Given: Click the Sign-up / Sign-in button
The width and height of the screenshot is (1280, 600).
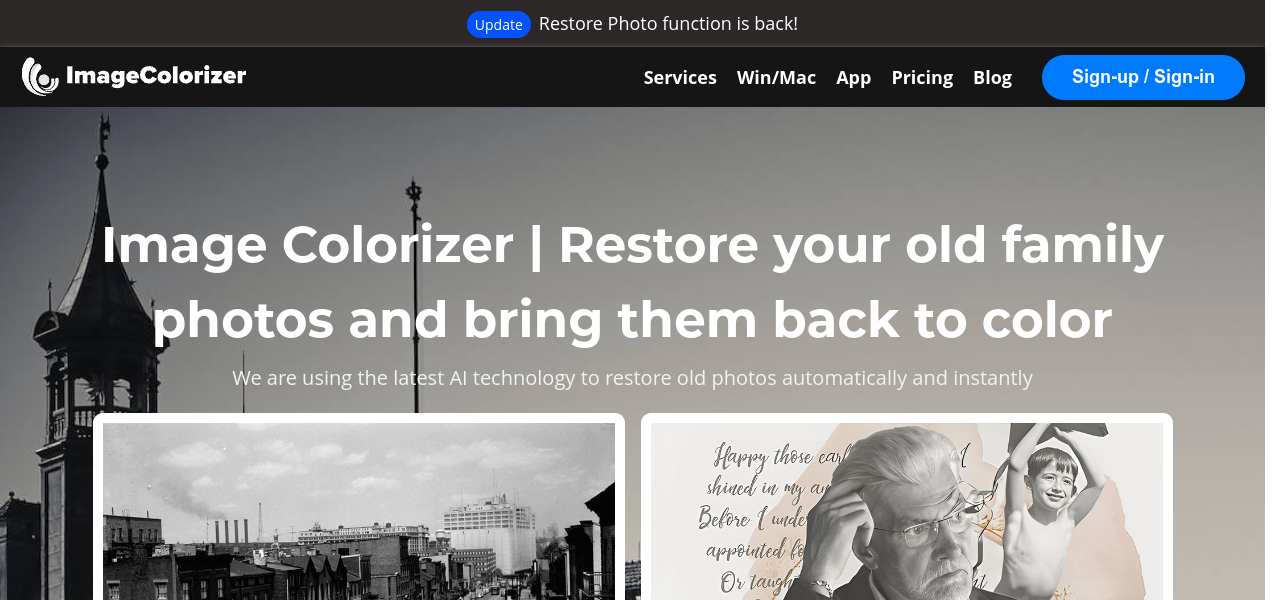Looking at the screenshot, I should (1143, 77).
